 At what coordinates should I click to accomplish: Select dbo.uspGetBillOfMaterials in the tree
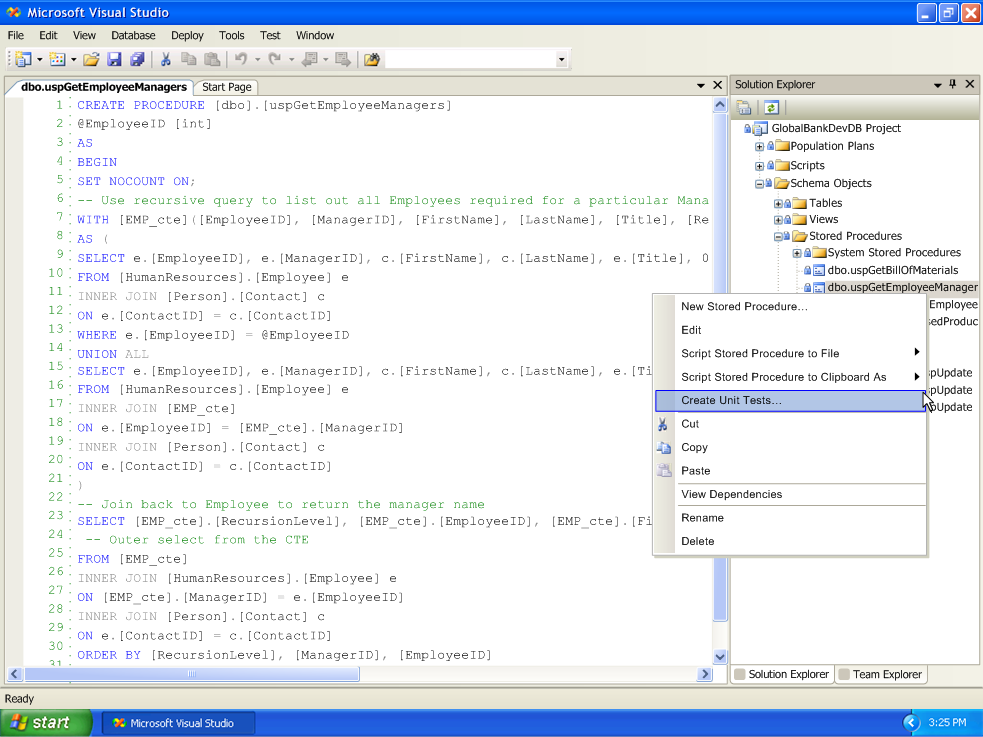(x=893, y=271)
